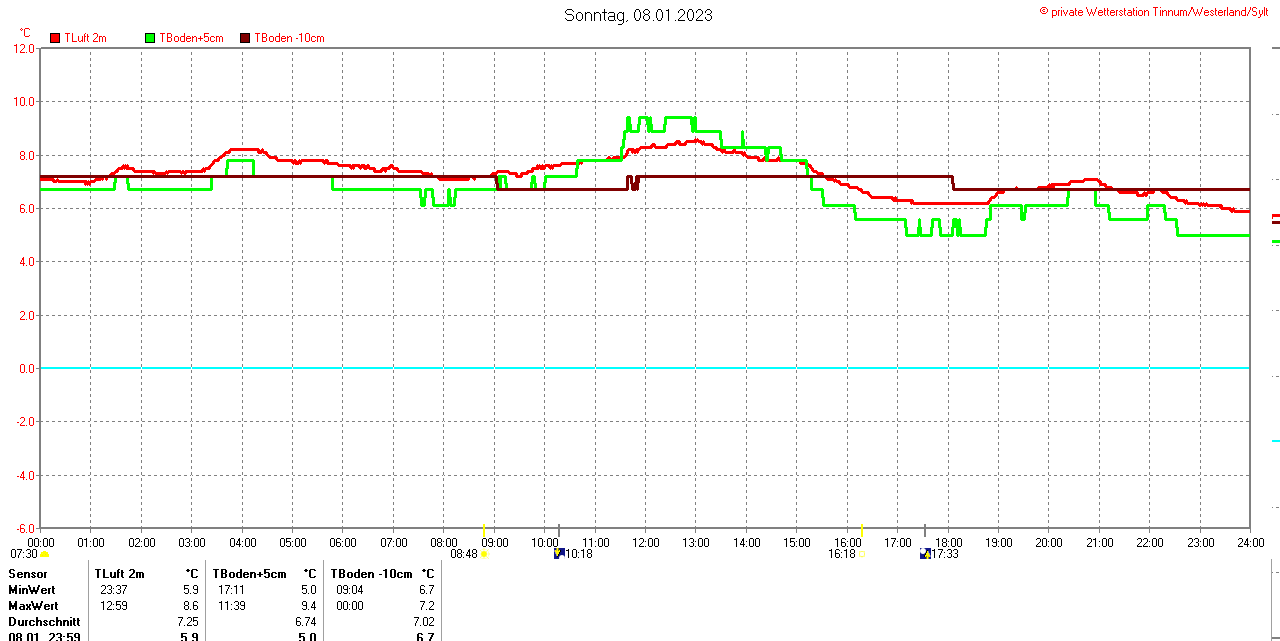Click the private Wetterstation Tinnum copyright text
This screenshot has width=1280, height=641.
pos(1158,11)
